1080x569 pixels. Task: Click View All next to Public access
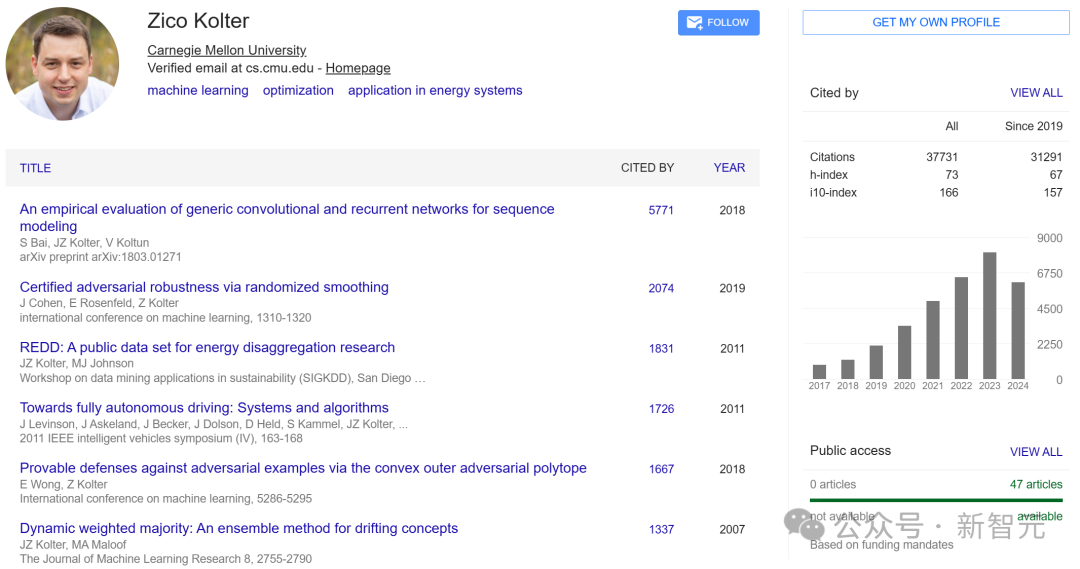click(x=1036, y=452)
